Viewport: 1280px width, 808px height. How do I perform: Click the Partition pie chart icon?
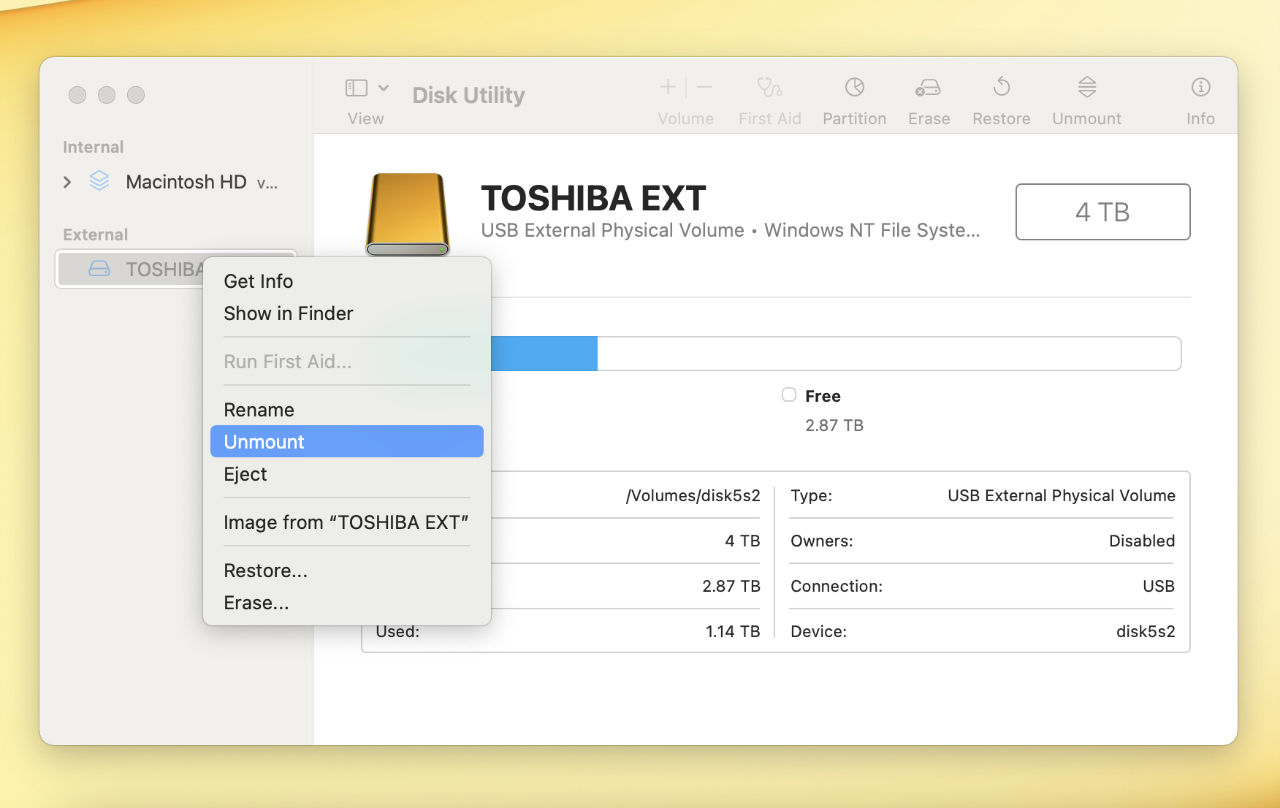coord(854,87)
